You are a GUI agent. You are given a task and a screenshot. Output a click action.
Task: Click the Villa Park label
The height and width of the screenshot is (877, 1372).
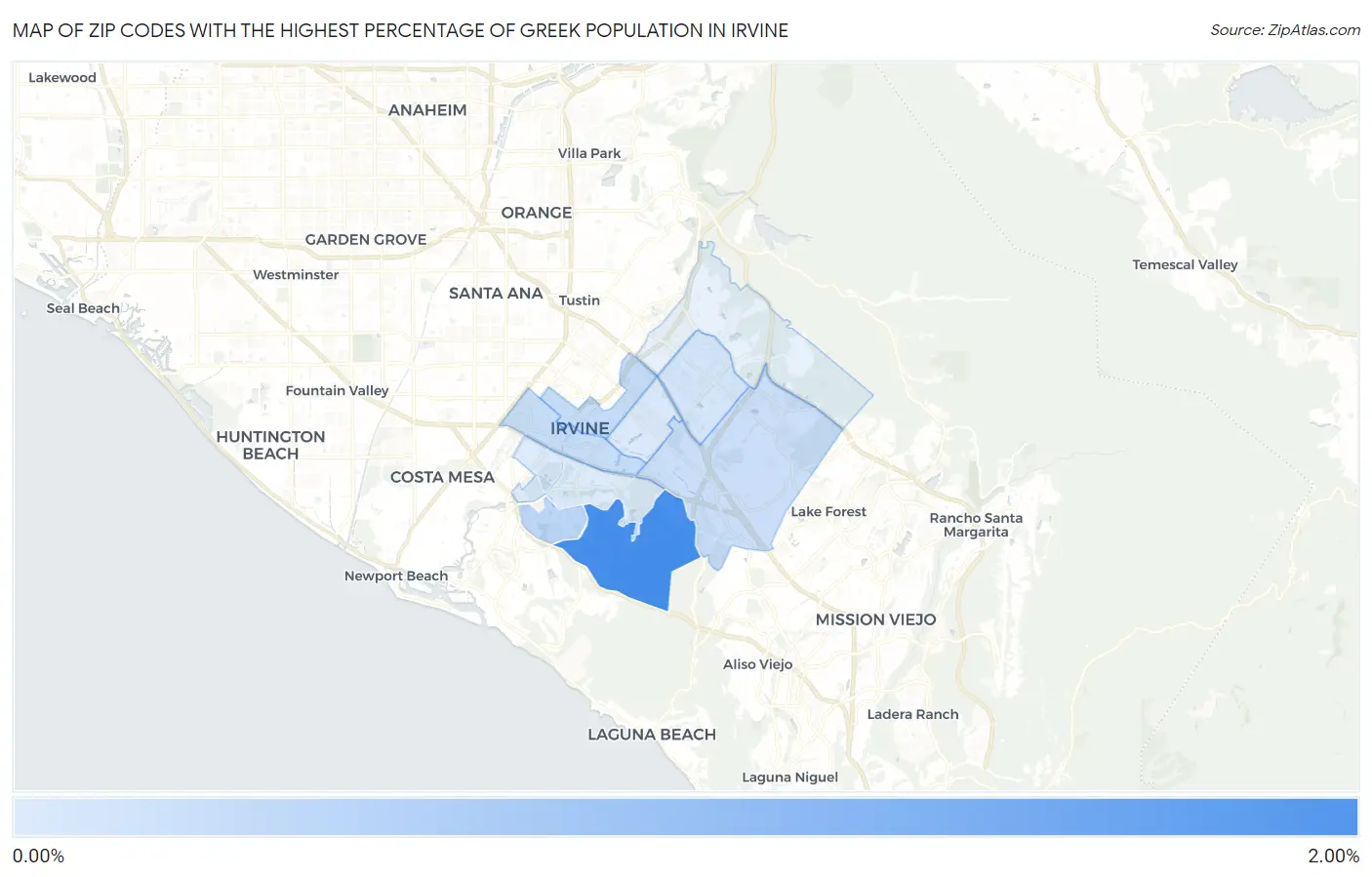589,153
